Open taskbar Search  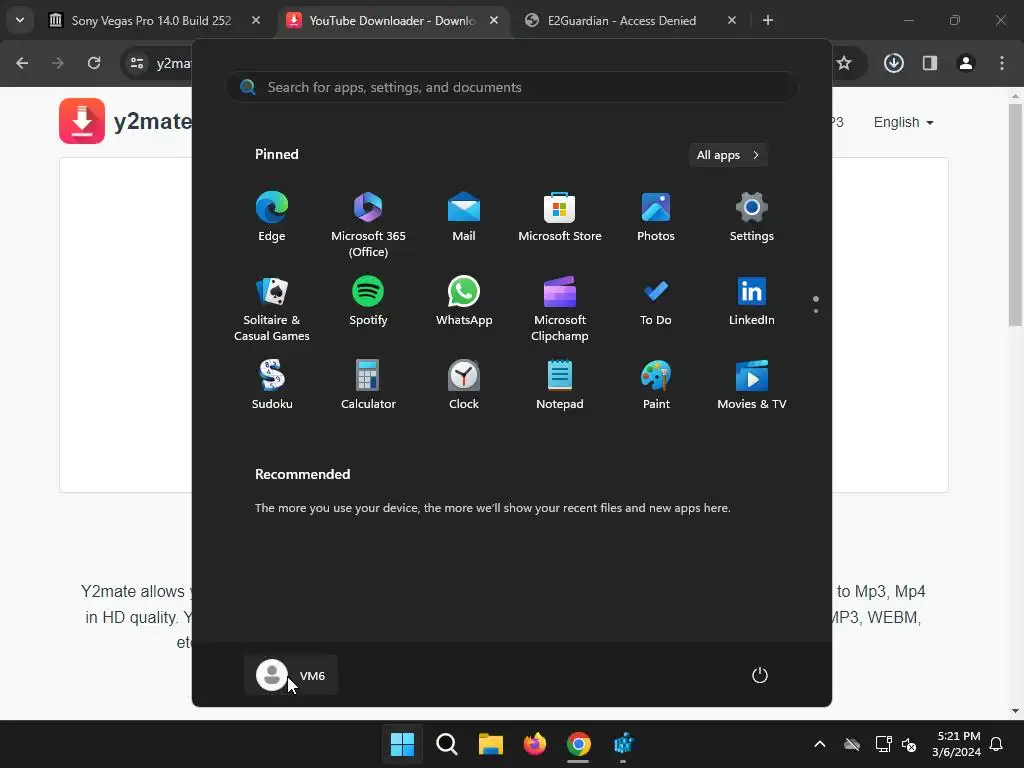[x=447, y=744]
